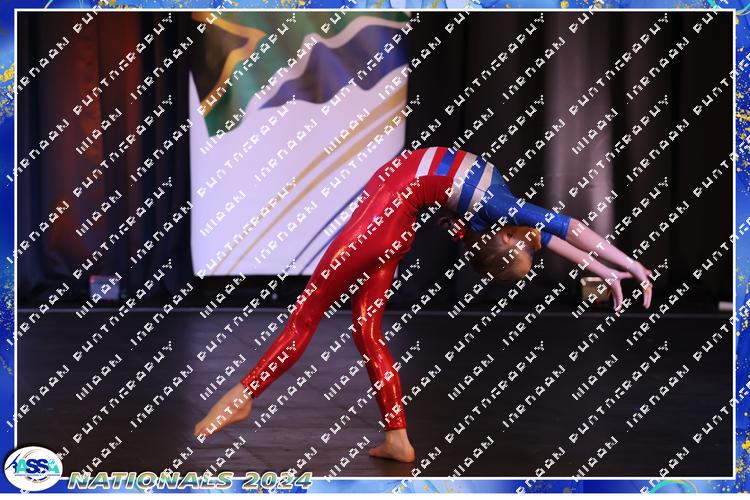Click the ASSA logo in the corner
The height and width of the screenshot is (500, 750).
(32, 468)
